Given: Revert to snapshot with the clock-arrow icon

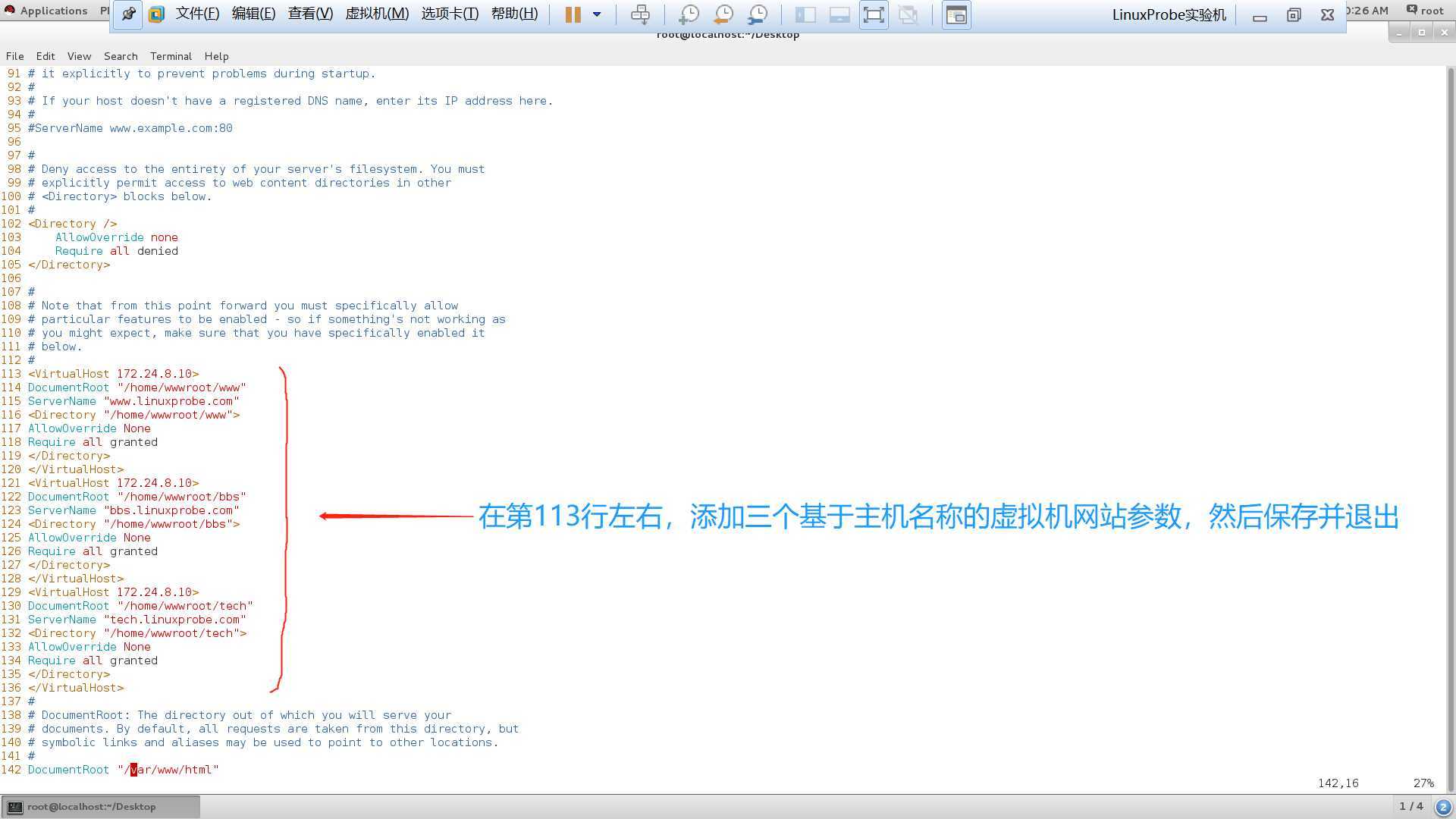Looking at the screenshot, I should tap(723, 14).
